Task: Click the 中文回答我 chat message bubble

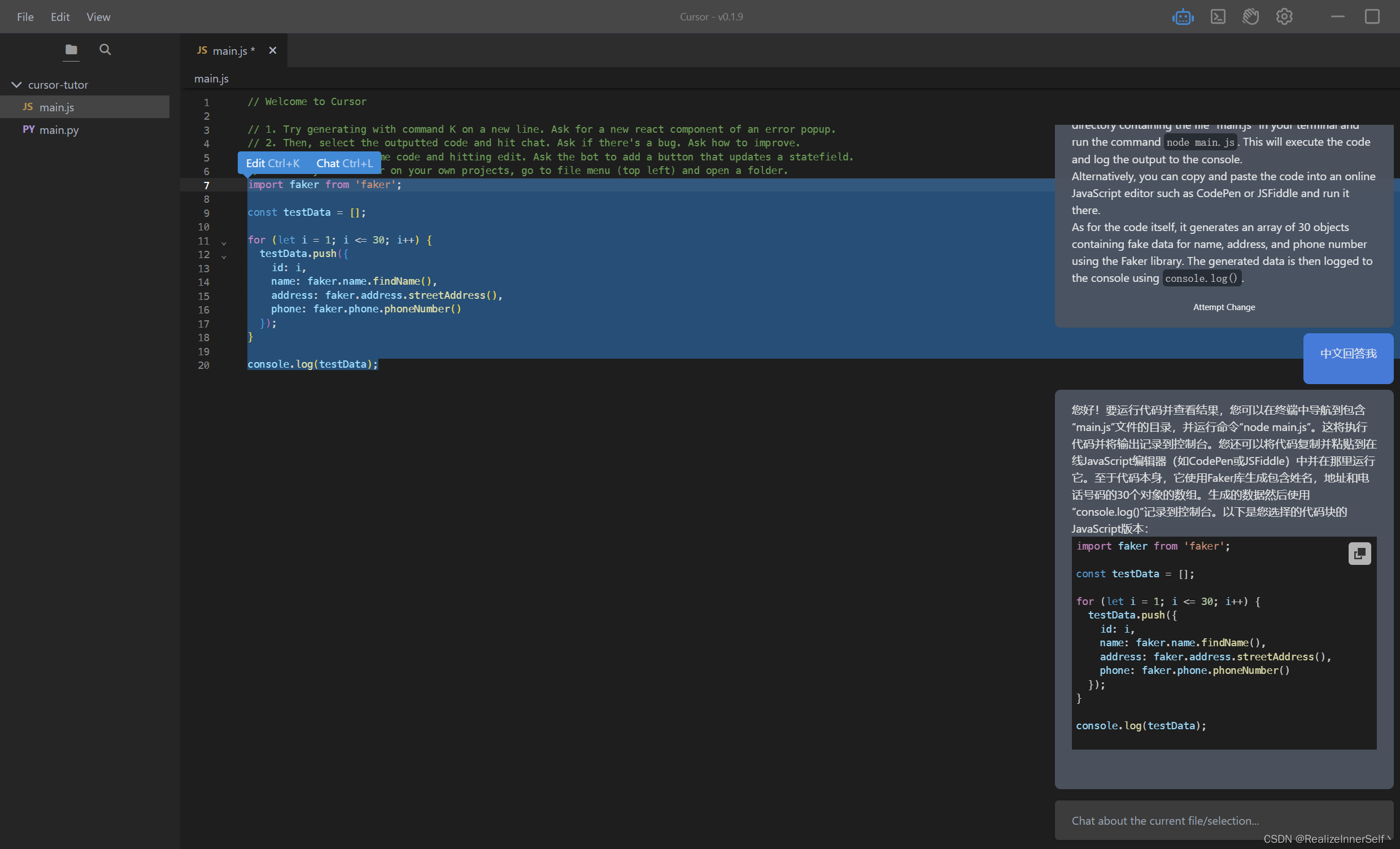Action: [1347, 358]
